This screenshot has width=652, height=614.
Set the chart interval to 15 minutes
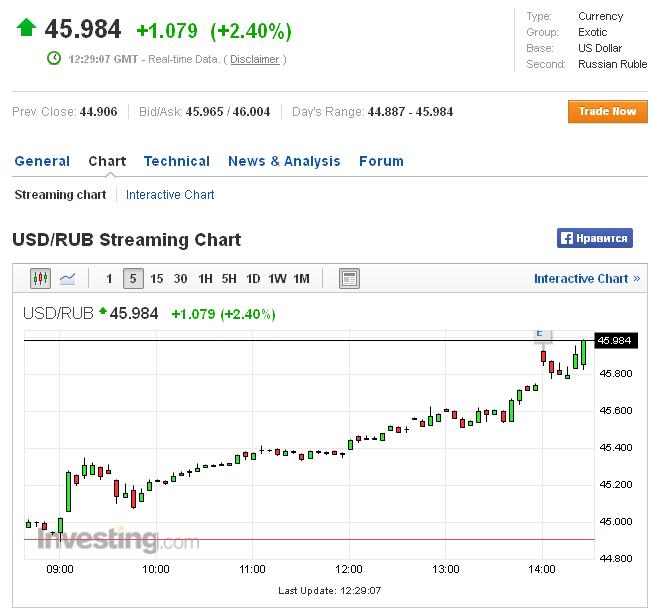(156, 279)
